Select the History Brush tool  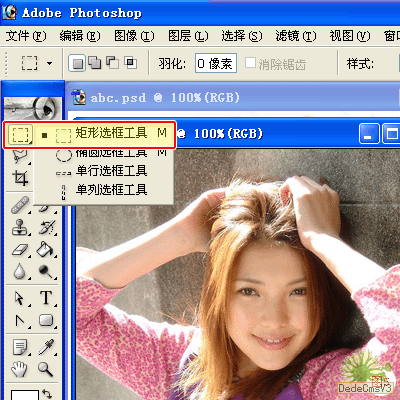click(46, 227)
